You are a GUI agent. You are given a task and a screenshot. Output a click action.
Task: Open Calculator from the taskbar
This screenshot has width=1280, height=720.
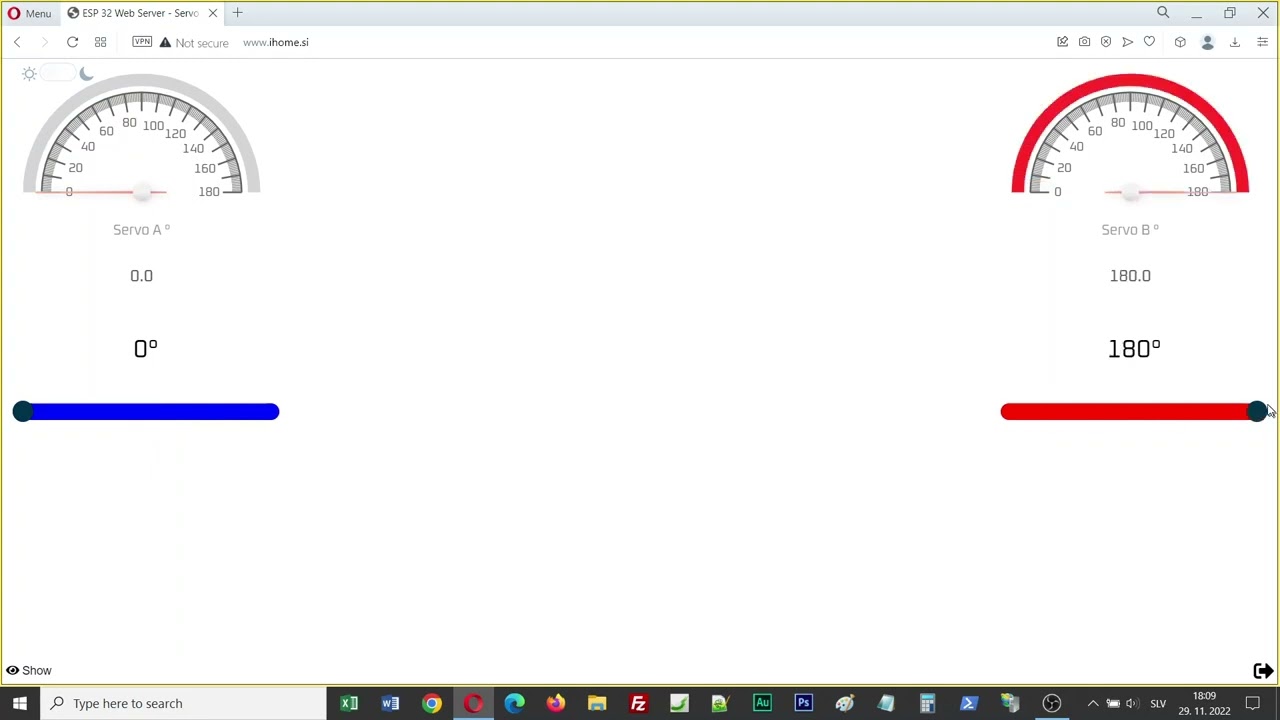point(927,703)
